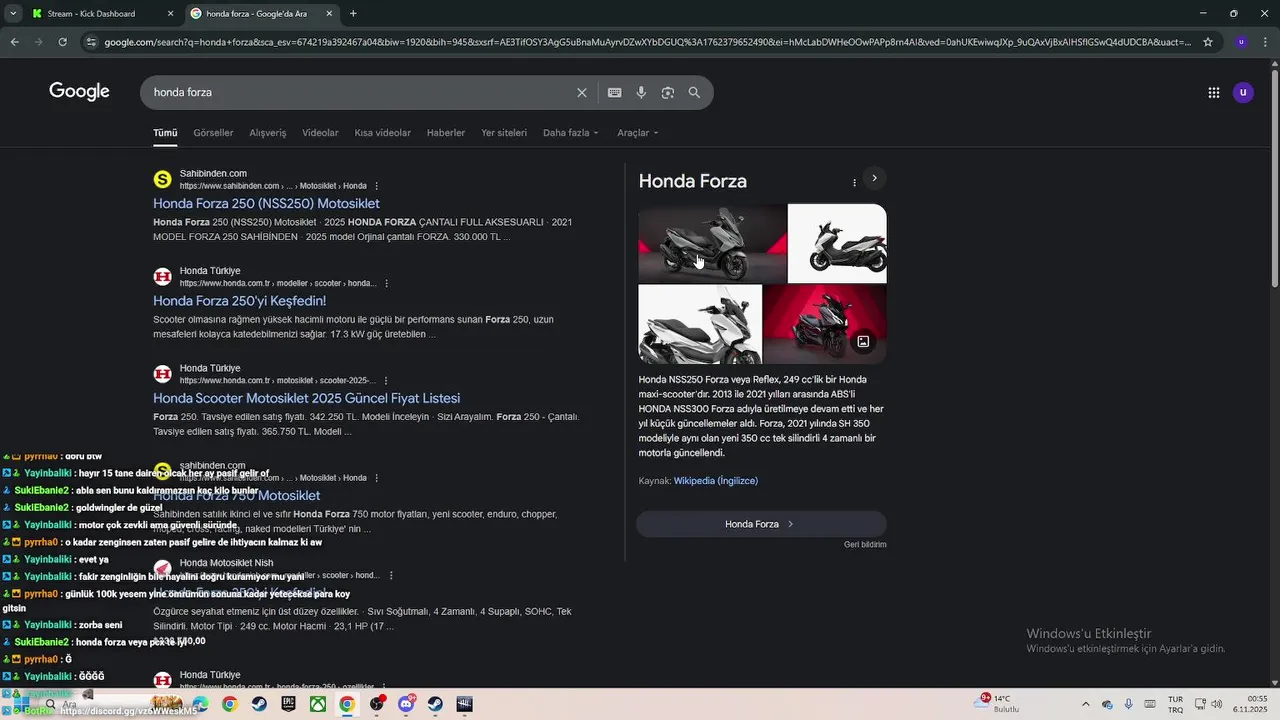
Task: Click the Geri bildirim link
Action: [x=865, y=545]
